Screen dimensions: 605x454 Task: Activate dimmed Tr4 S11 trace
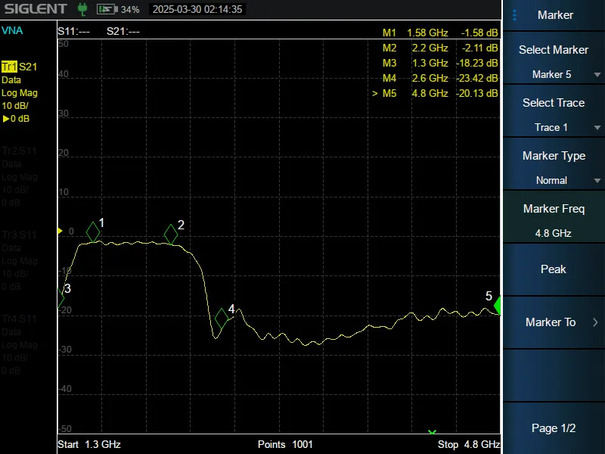click(19, 319)
